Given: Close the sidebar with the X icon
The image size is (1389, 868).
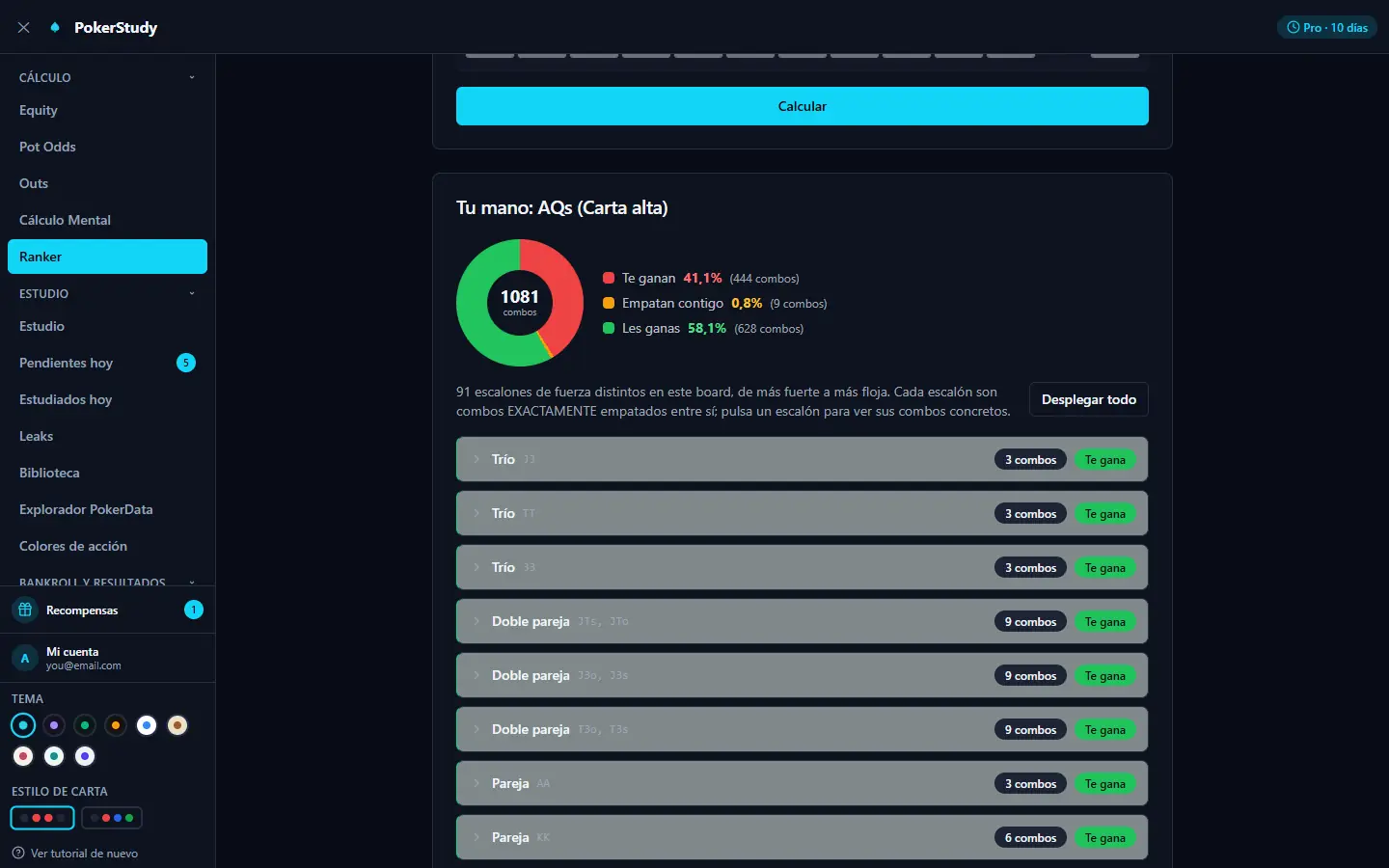Looking at the screenshot, I should (x=23, y=27).
